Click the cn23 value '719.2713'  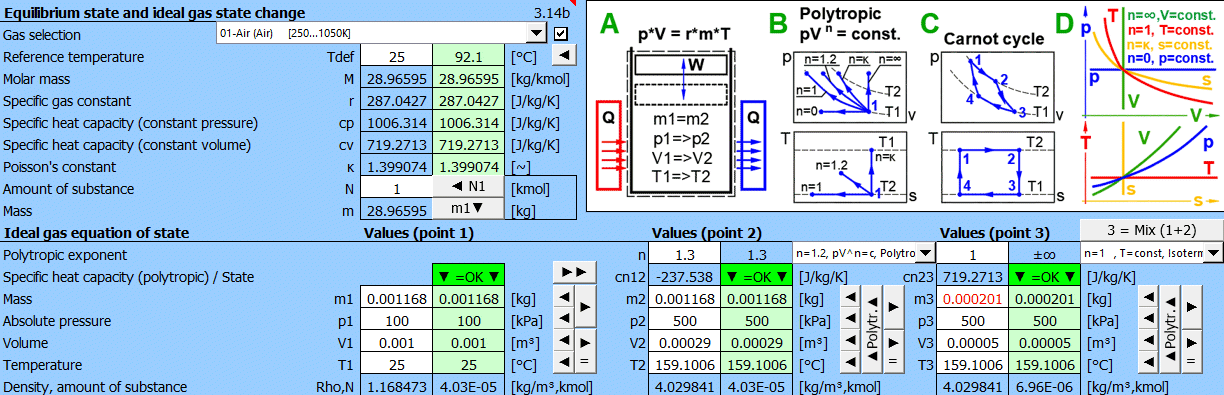[x=972, y=276]
